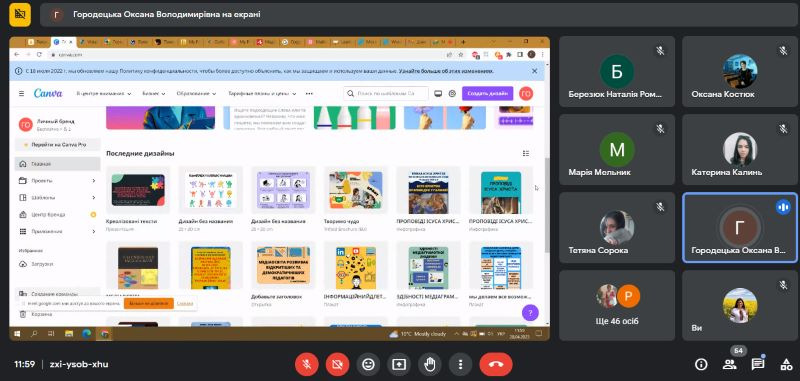Expand the Проекты chevron arrow
Viewport: 800px width, 381px height.
(94, 181)
